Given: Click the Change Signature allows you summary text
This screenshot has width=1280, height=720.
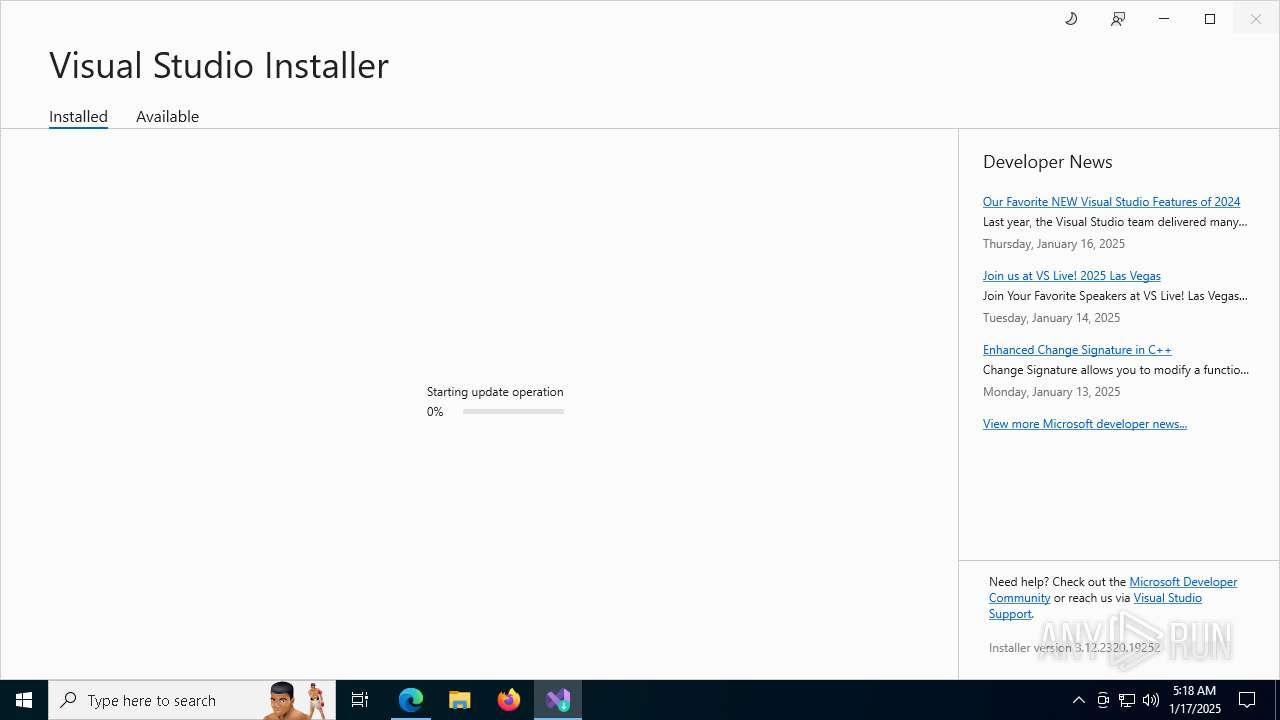Looking at the screenshot, I should 1116,370.
